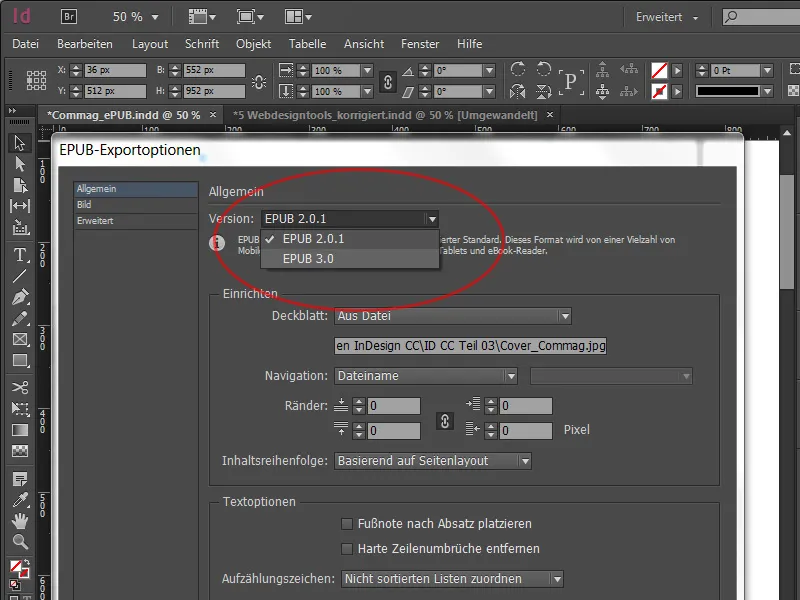Screen dimensions: 800x600
Task: Select the Gradient Feather tool
Action: (x=19, y=451)
